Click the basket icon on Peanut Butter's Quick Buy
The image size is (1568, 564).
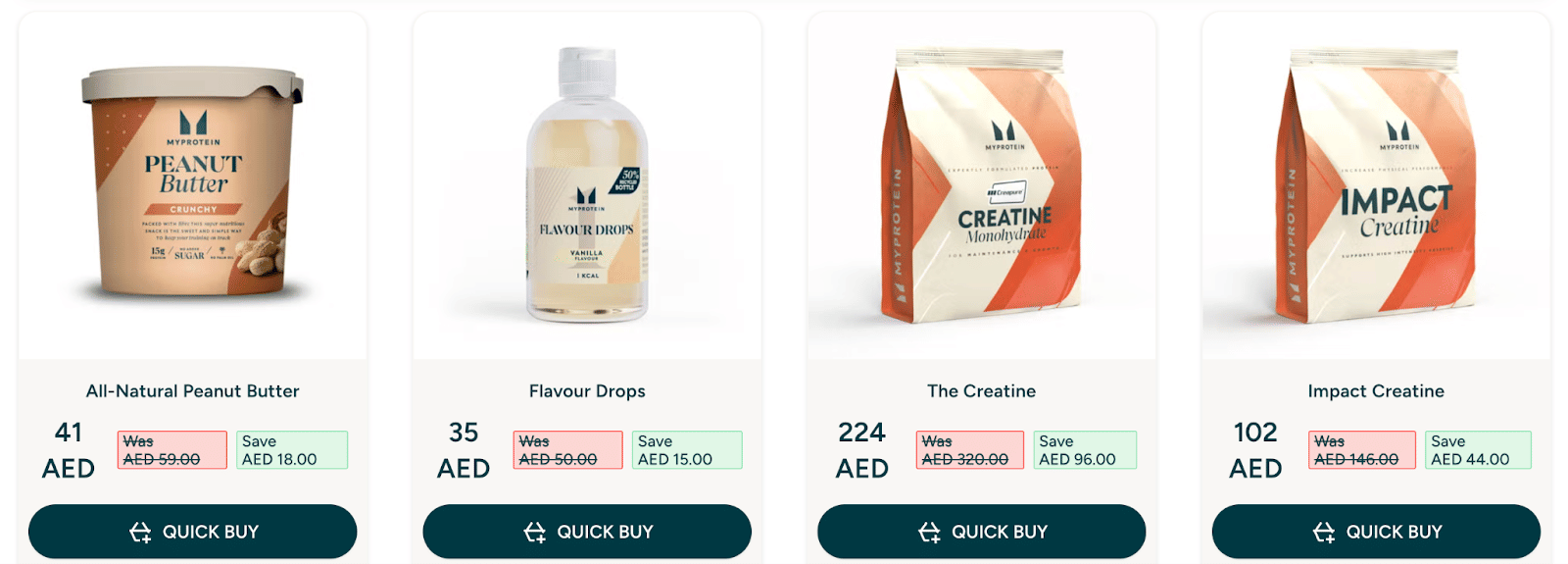tap(140, 532)
